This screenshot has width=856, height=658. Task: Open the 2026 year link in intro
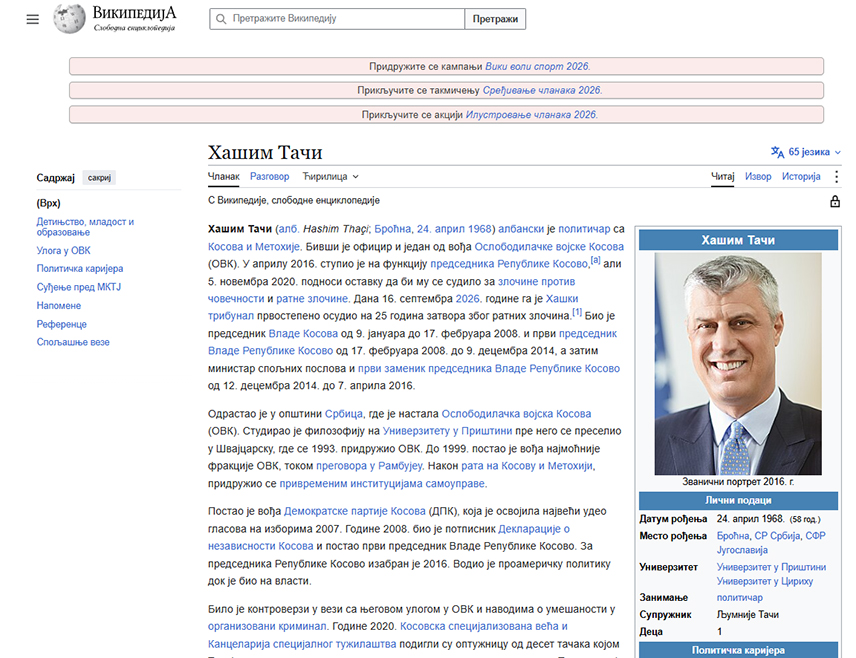click(468, 299)
